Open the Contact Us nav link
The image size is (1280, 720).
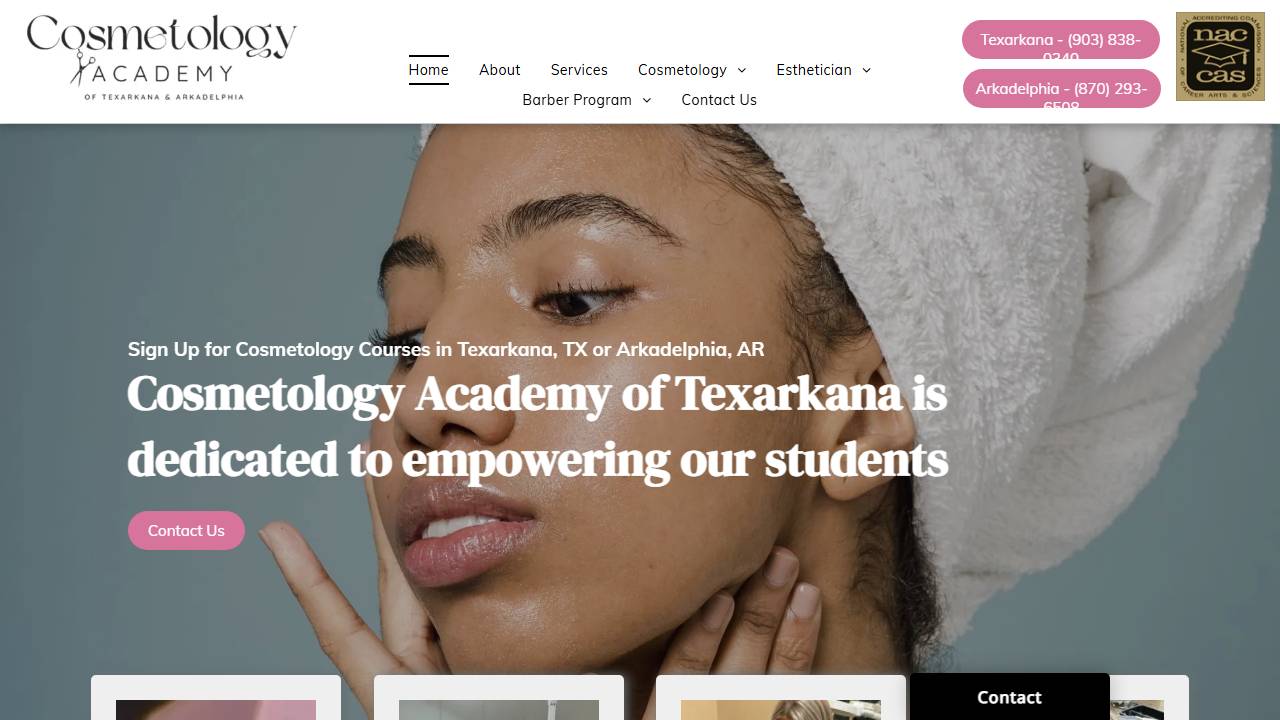(x=719, y=100)
